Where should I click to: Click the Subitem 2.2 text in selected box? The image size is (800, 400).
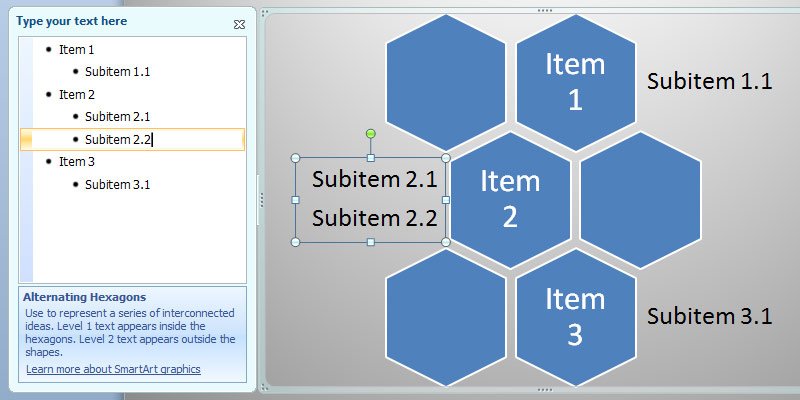coord(374,218)
